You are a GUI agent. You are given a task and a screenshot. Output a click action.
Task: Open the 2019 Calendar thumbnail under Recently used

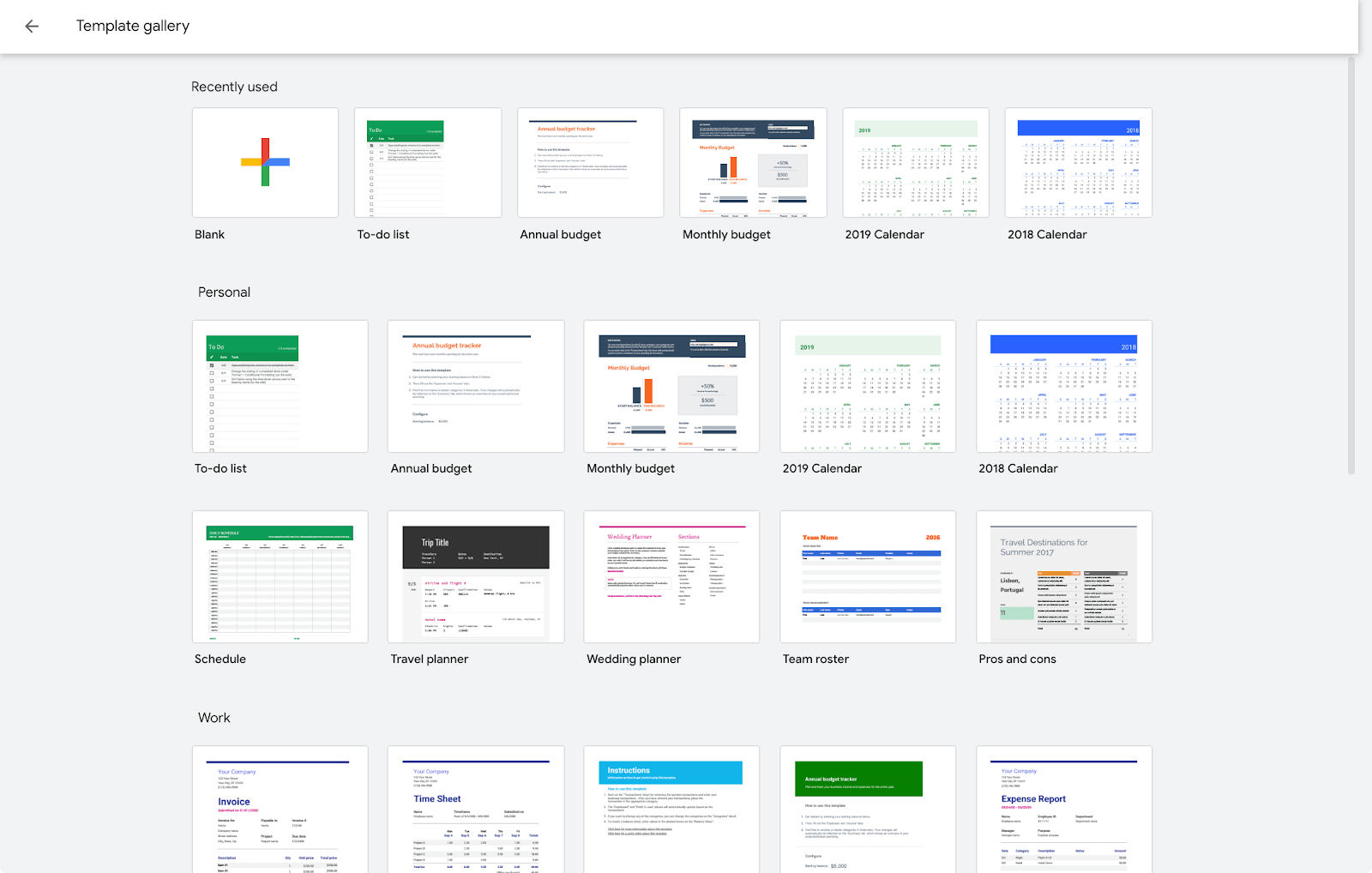(x=916, y=162)
